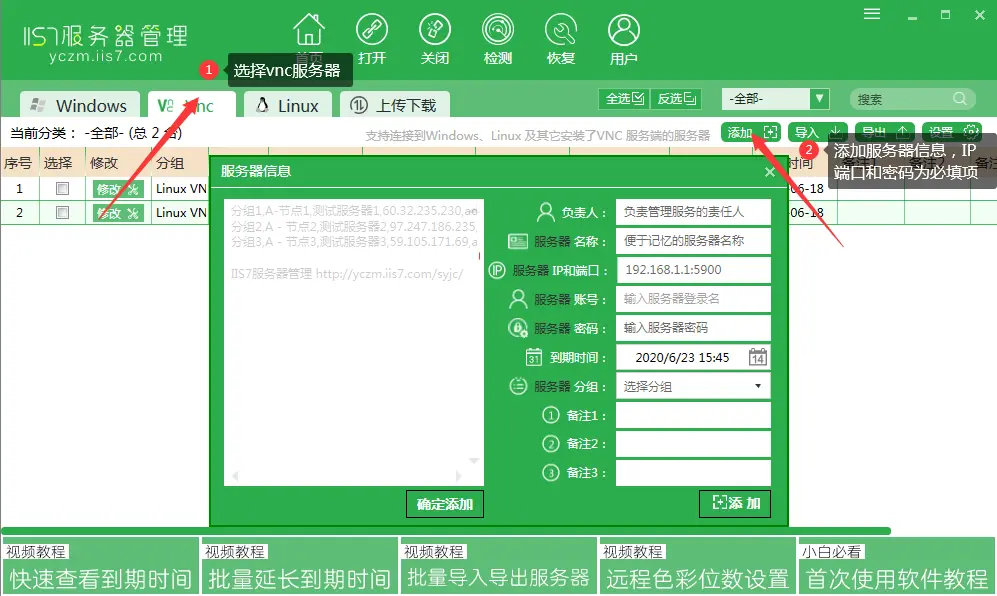The image size is (997, 596).
Task: Expand the -全部- category dropdown
Action: pyautogui.click(x=820, y=99)
